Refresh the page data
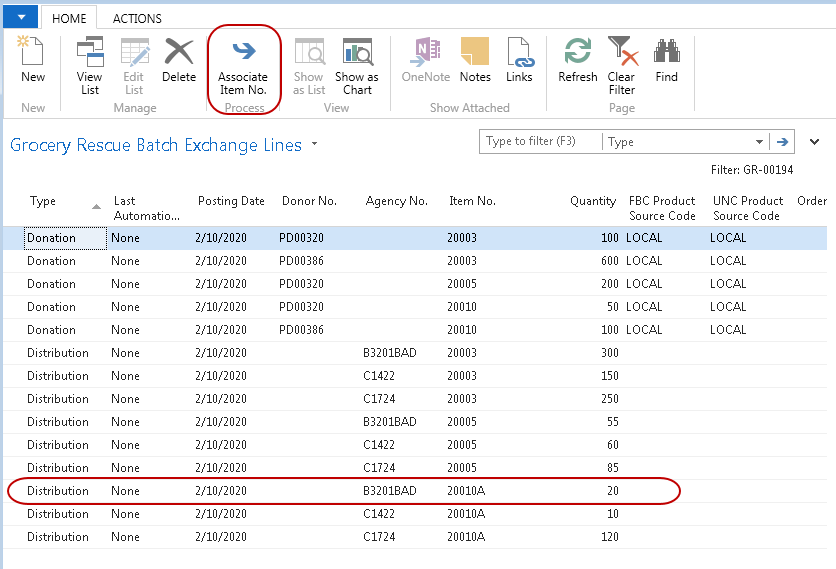 coord(578,61)
